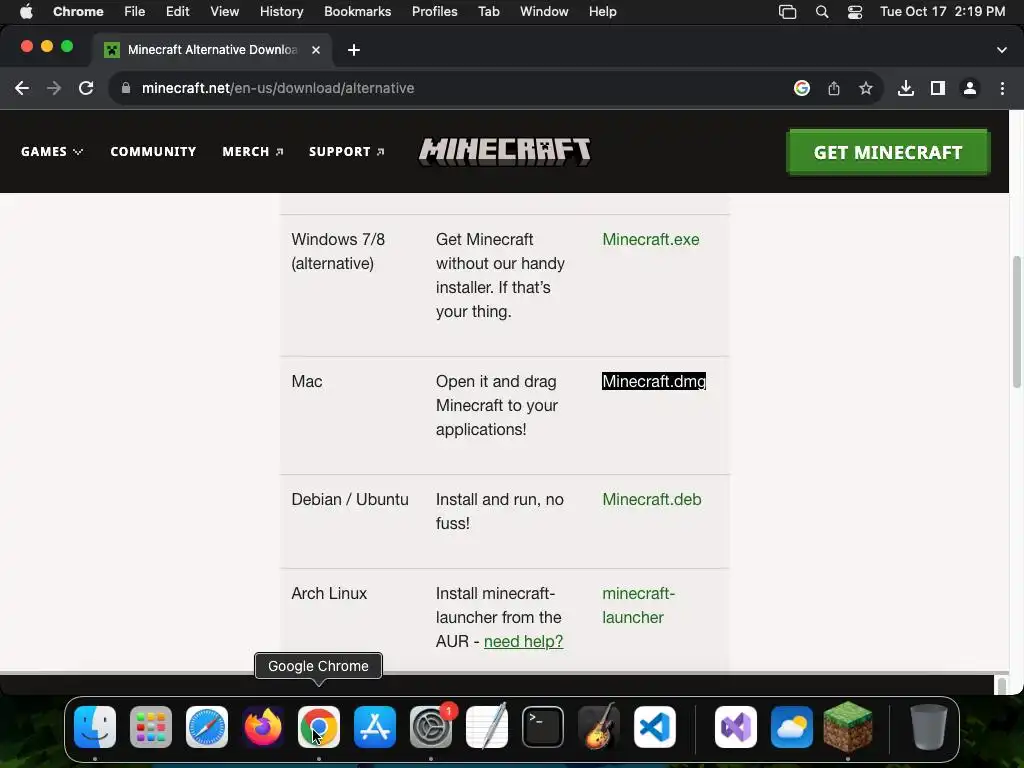
Task: Download the Minecraft.exe file
Action: coord(650,240)
